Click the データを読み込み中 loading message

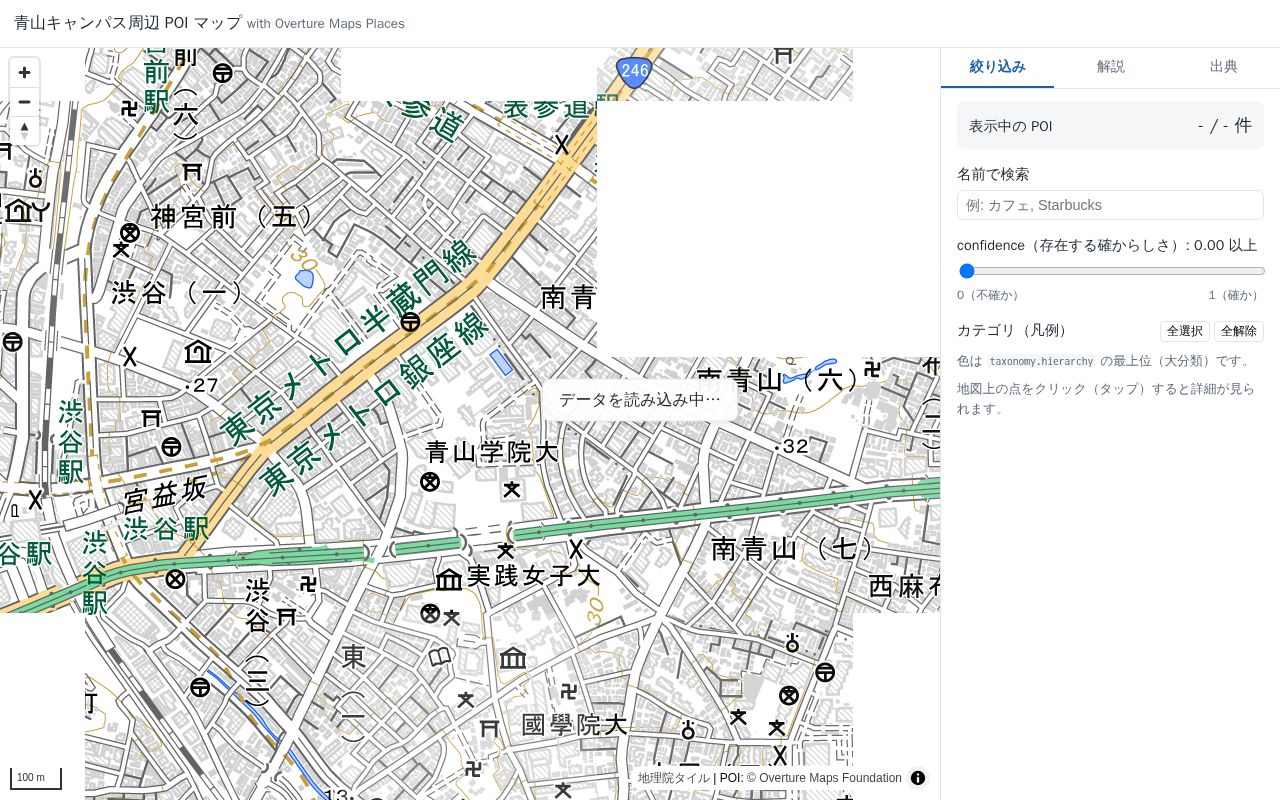tap(639, 399)
